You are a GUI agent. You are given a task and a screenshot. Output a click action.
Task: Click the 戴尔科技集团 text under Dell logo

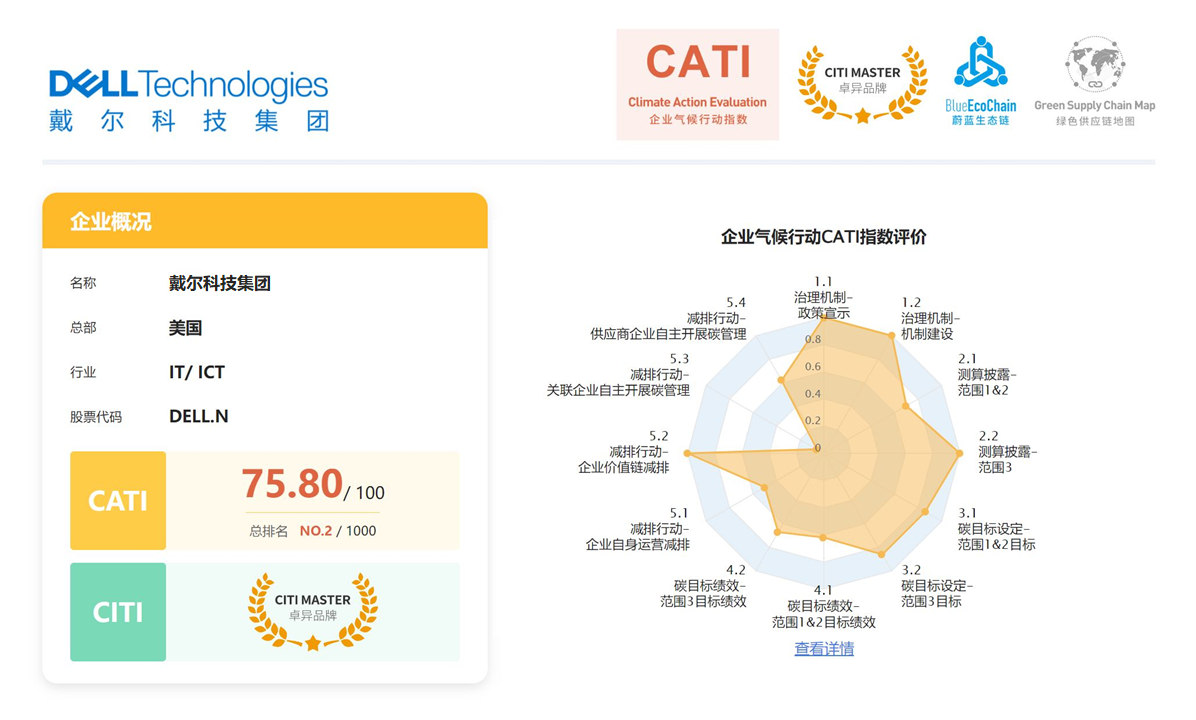click(189, 121)
